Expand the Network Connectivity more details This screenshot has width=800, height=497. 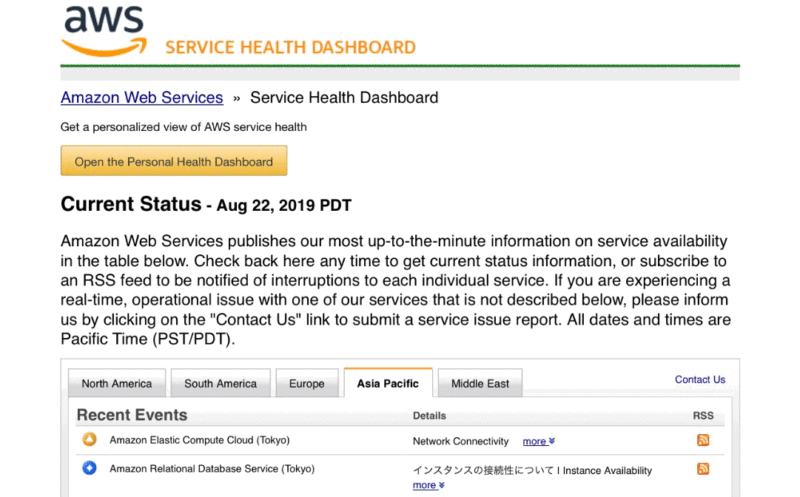tap(538, 441)
